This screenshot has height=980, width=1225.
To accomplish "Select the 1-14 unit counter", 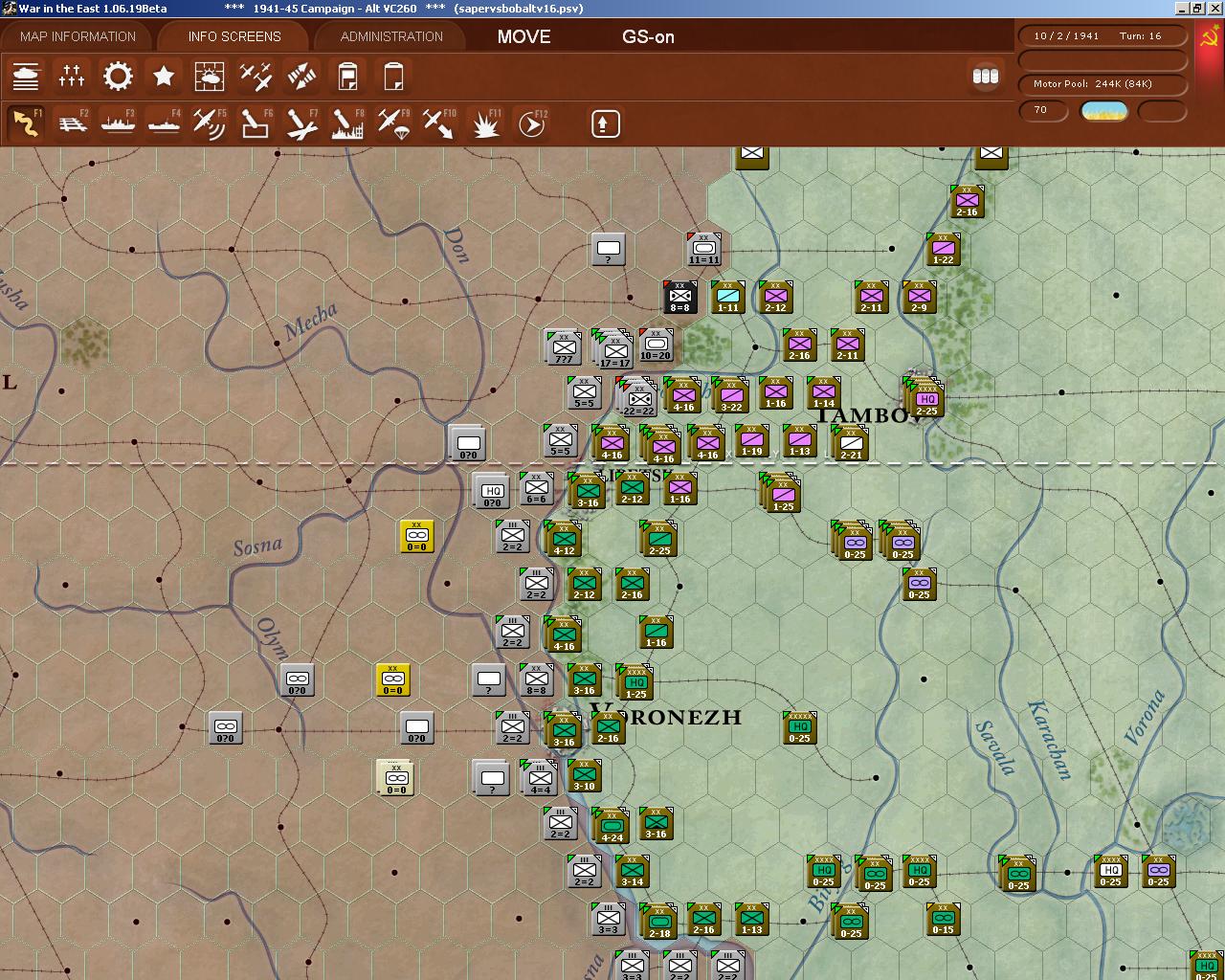I will [823, 392].
